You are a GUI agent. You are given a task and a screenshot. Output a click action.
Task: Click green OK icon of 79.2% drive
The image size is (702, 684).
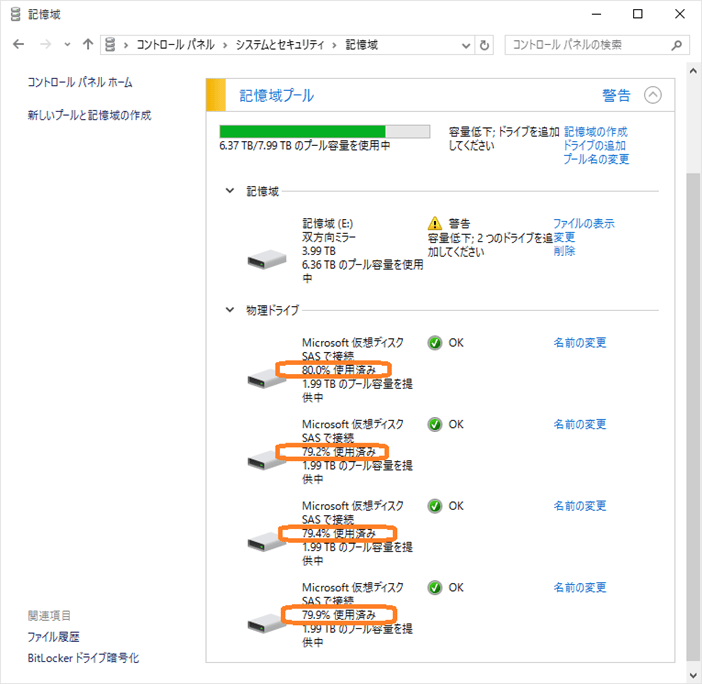tap(435, 424)
